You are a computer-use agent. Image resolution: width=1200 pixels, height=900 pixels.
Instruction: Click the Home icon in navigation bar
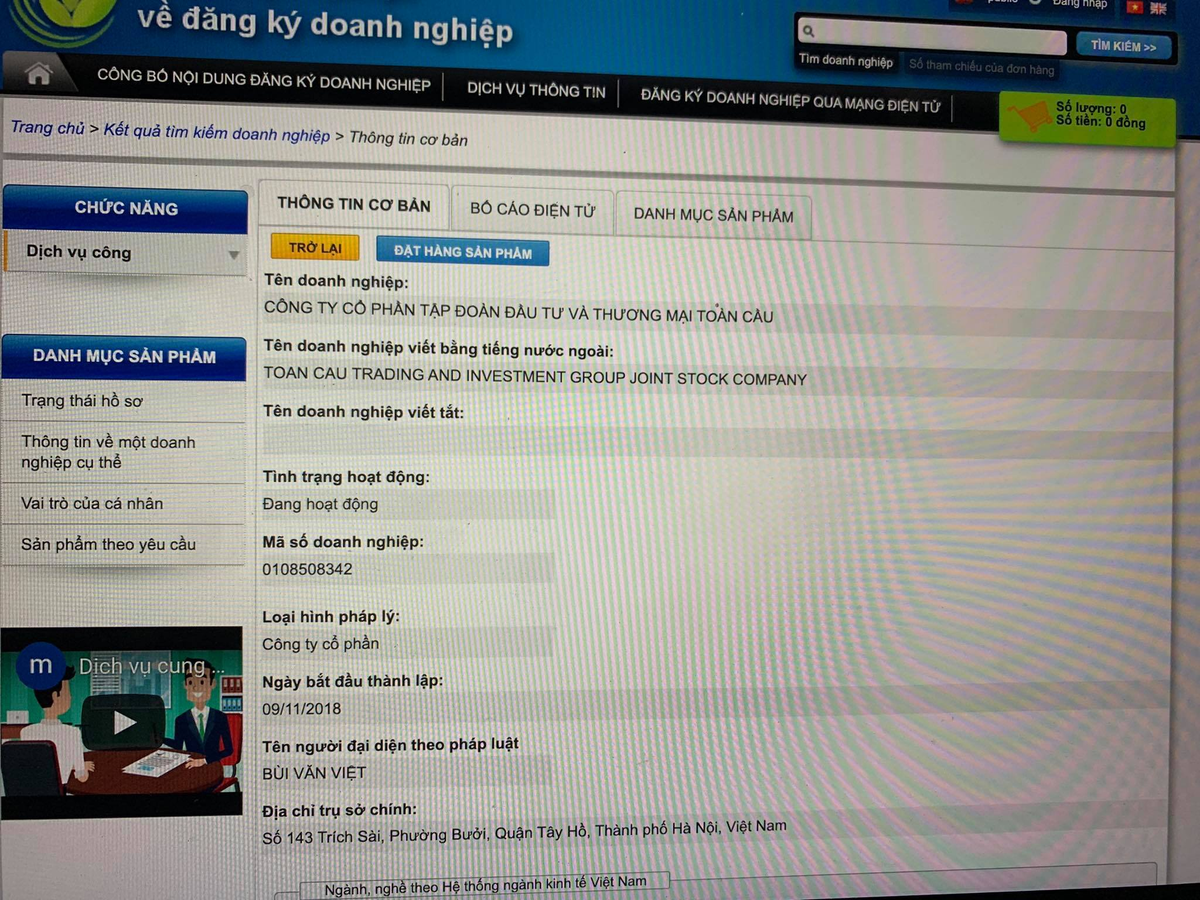[39, 74]
